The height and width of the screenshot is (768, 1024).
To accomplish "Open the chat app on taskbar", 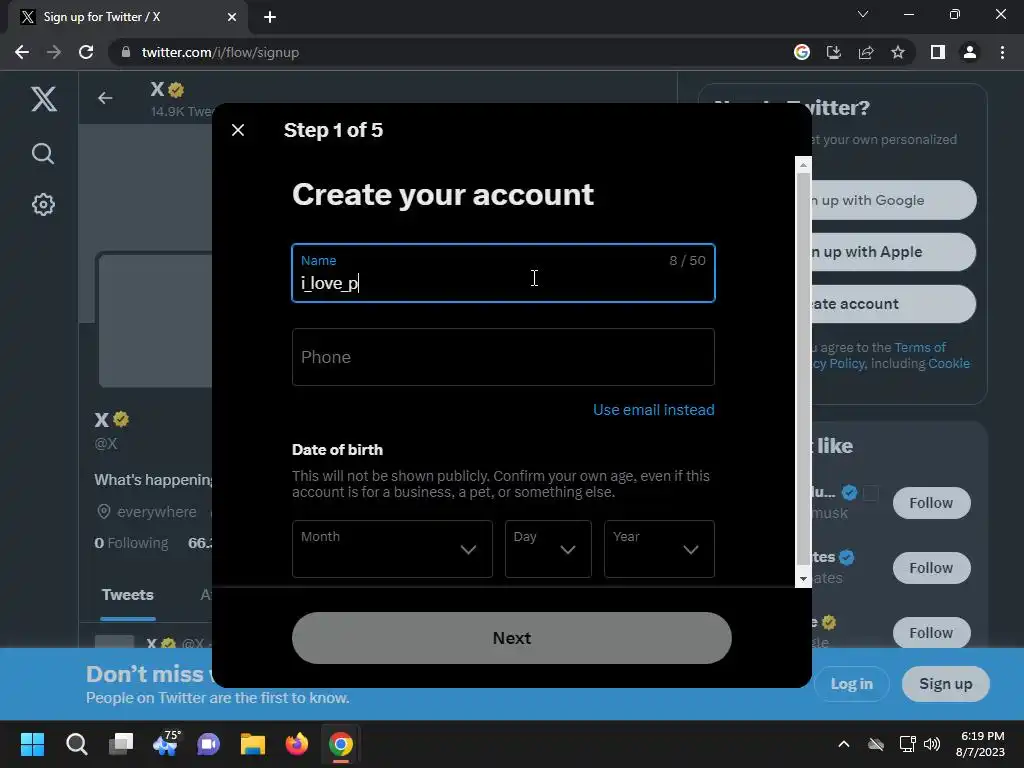I will pyautogui.click(x=209, y=744).
